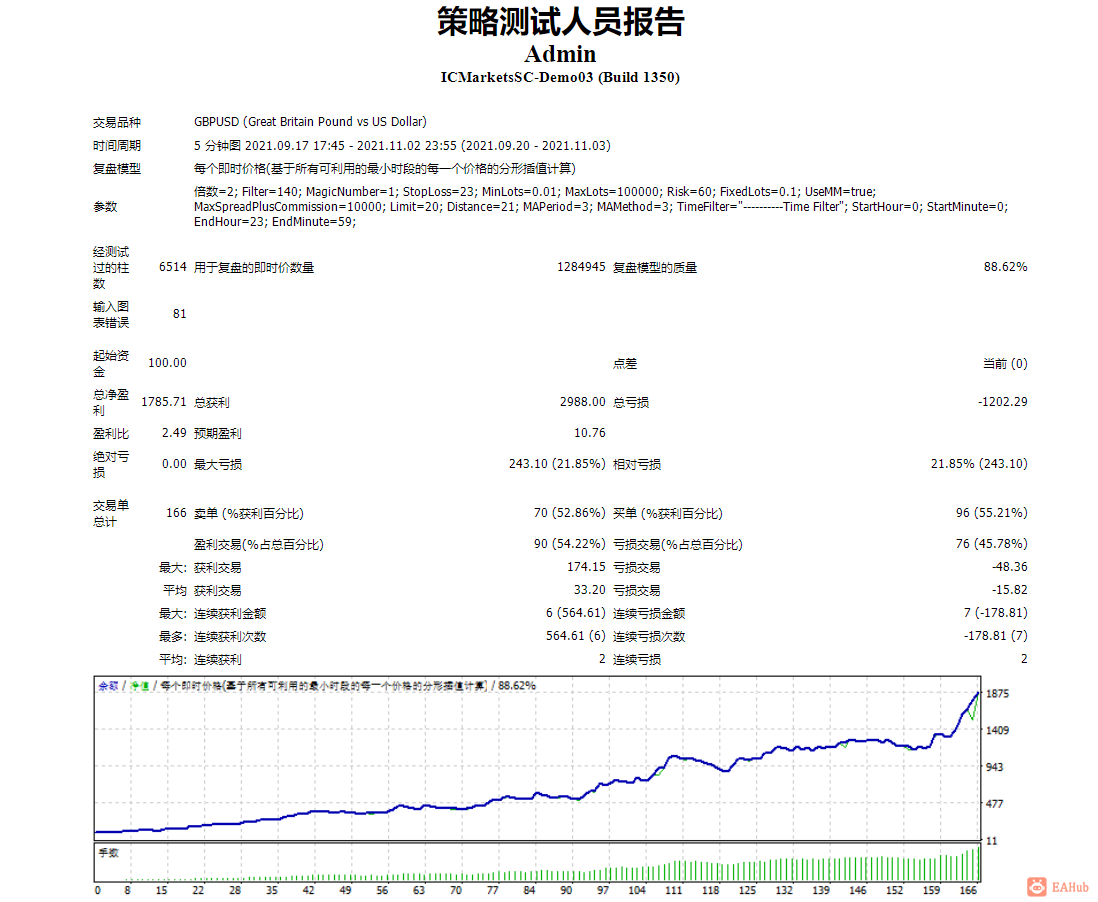The width and height of the screenshot is (1098, 902).
Task: Click the loss trades value 76 (45.78%)
Action: pos(992,544)
